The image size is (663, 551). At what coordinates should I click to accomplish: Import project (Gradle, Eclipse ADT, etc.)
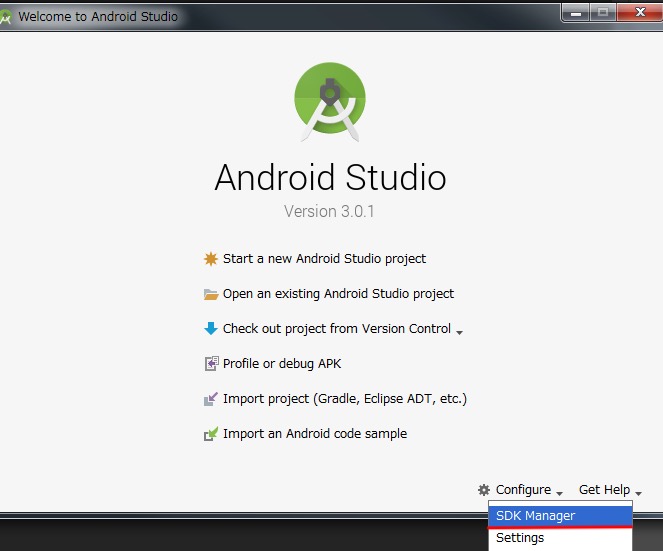click(x=345, y=399)
